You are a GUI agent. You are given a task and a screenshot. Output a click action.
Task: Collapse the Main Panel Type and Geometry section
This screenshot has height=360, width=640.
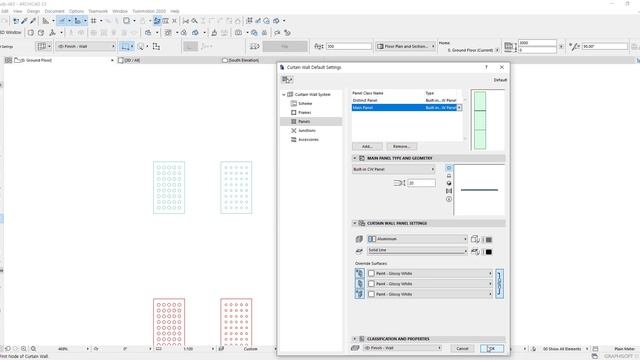[355, 158]
